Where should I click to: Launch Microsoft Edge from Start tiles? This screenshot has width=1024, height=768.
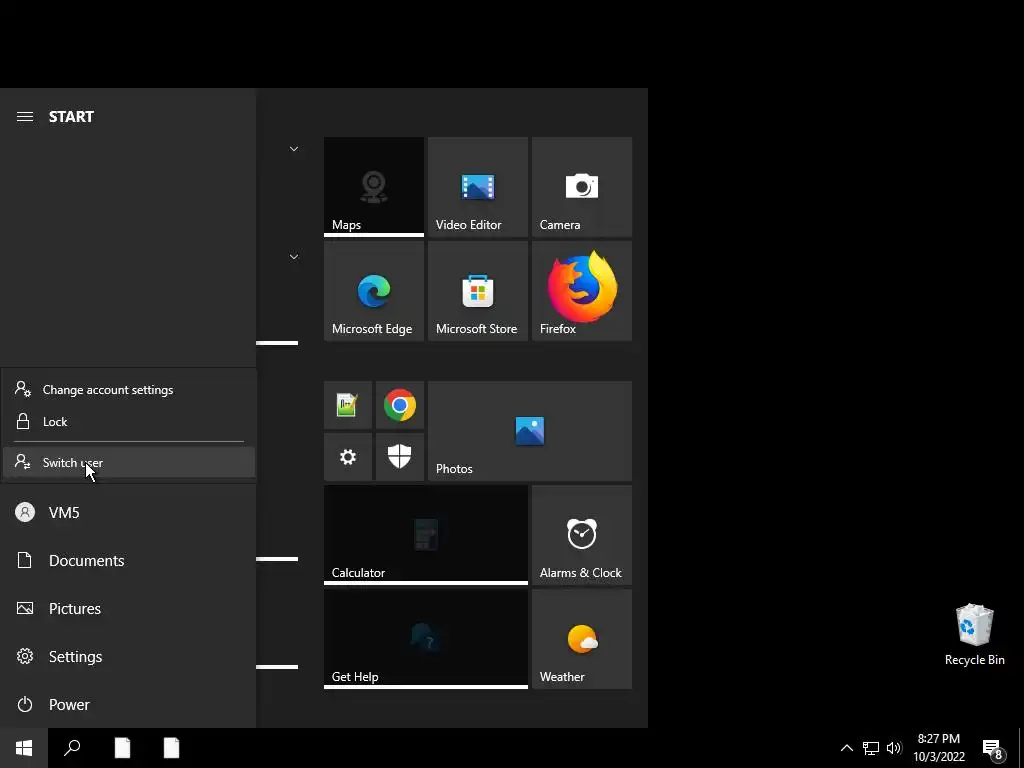click(374, 291)
